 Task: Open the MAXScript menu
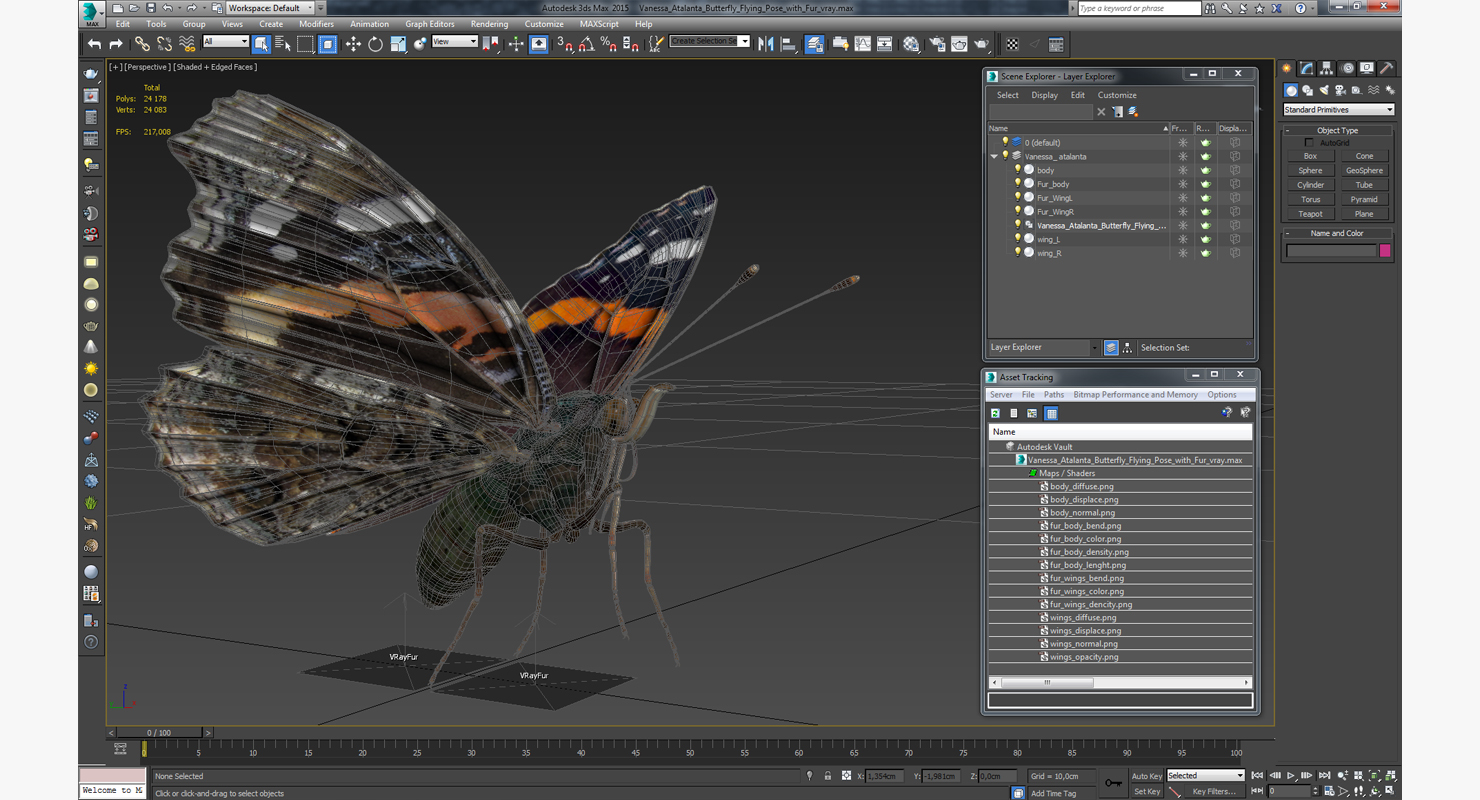coord(599,24)
